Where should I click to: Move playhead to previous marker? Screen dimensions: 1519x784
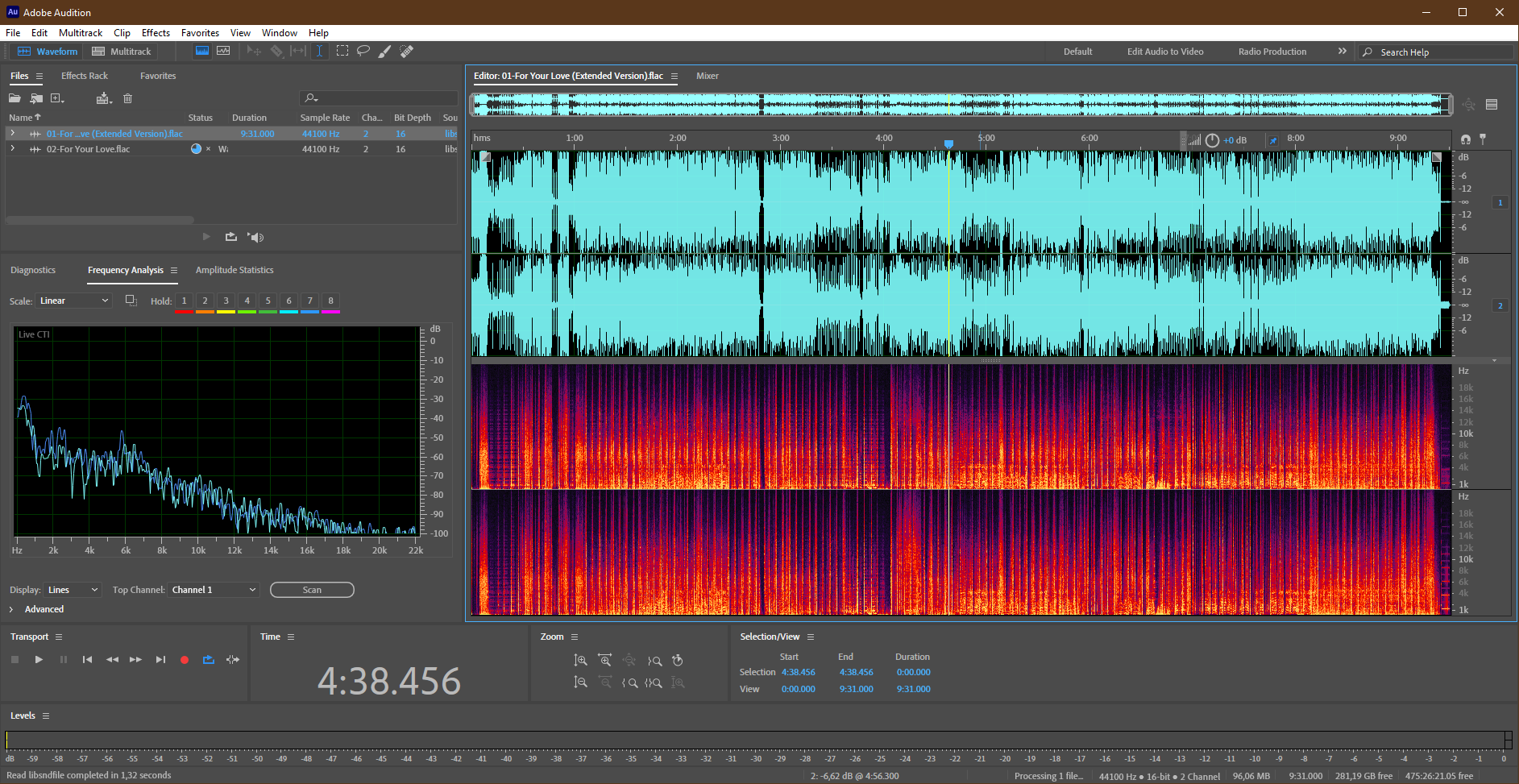(x=87, y=659)
